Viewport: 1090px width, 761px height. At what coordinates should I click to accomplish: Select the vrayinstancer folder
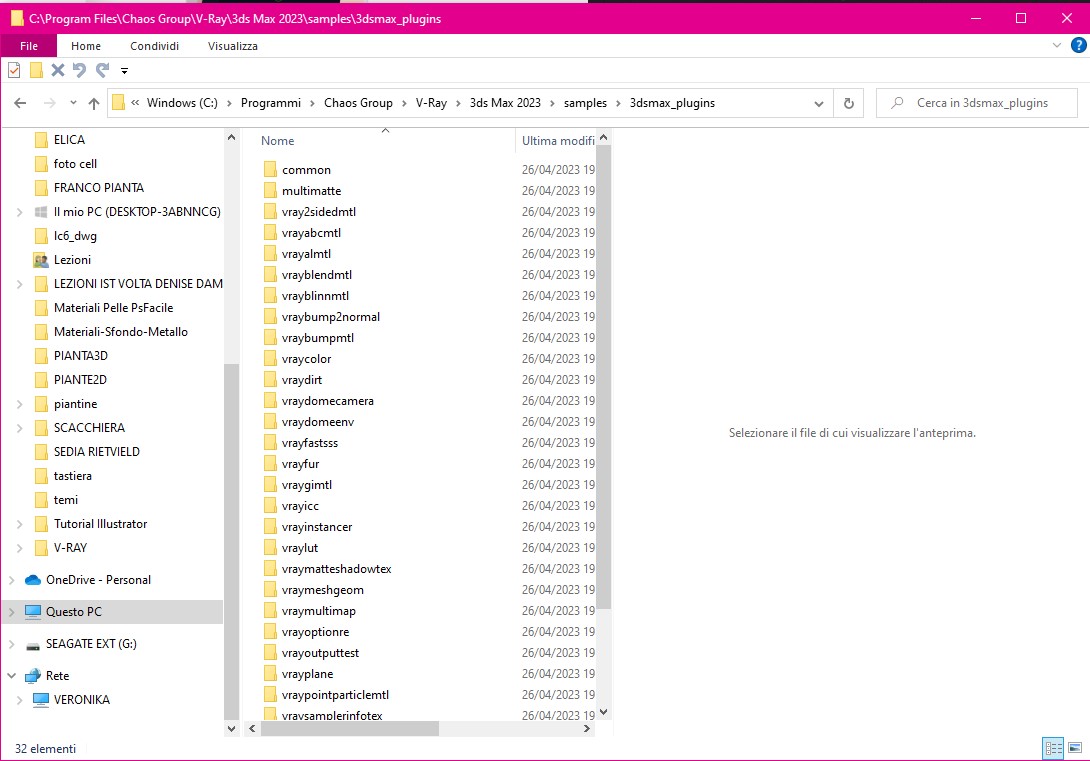coord(317,527)
